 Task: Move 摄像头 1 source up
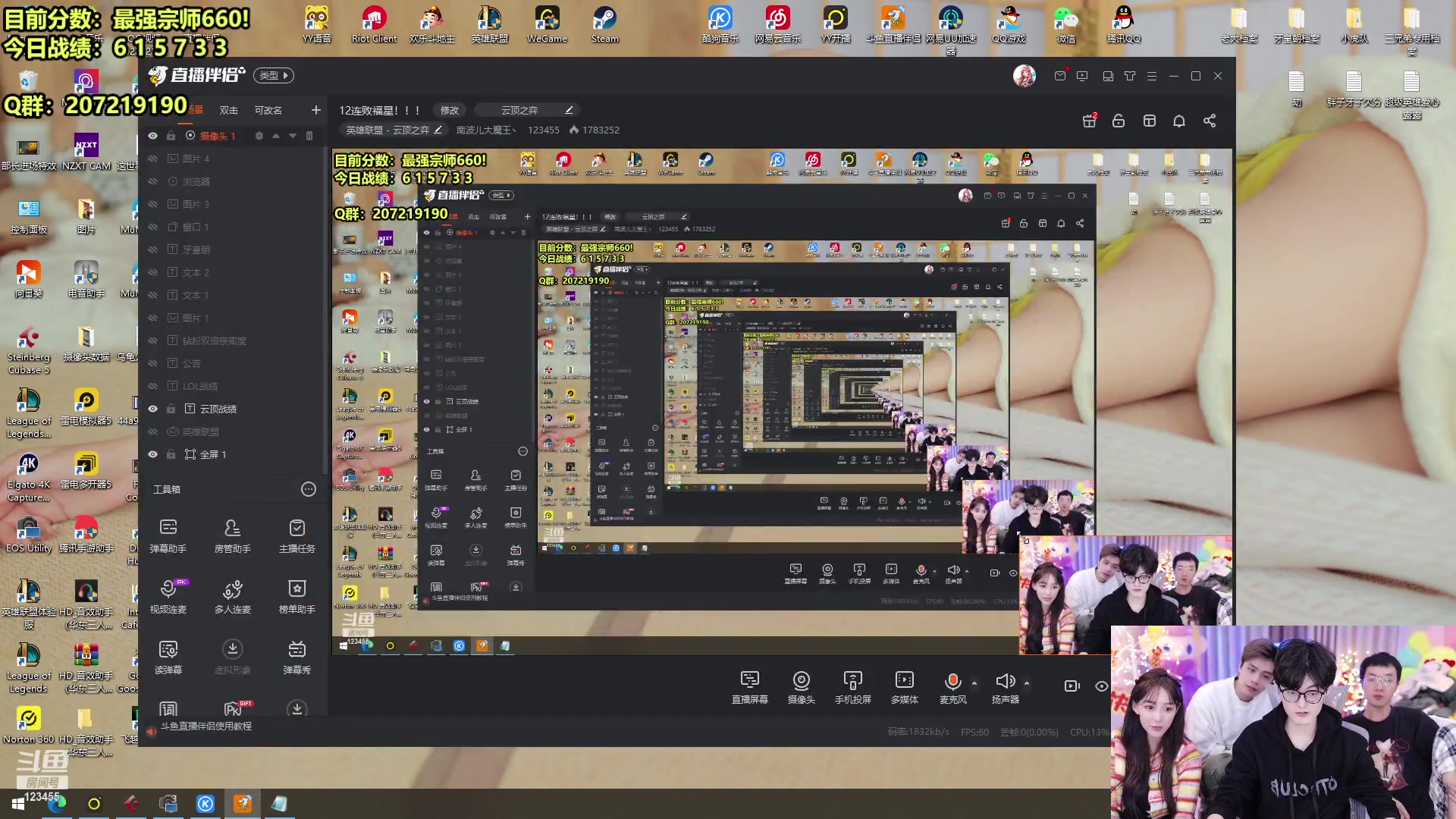point(276,136)
